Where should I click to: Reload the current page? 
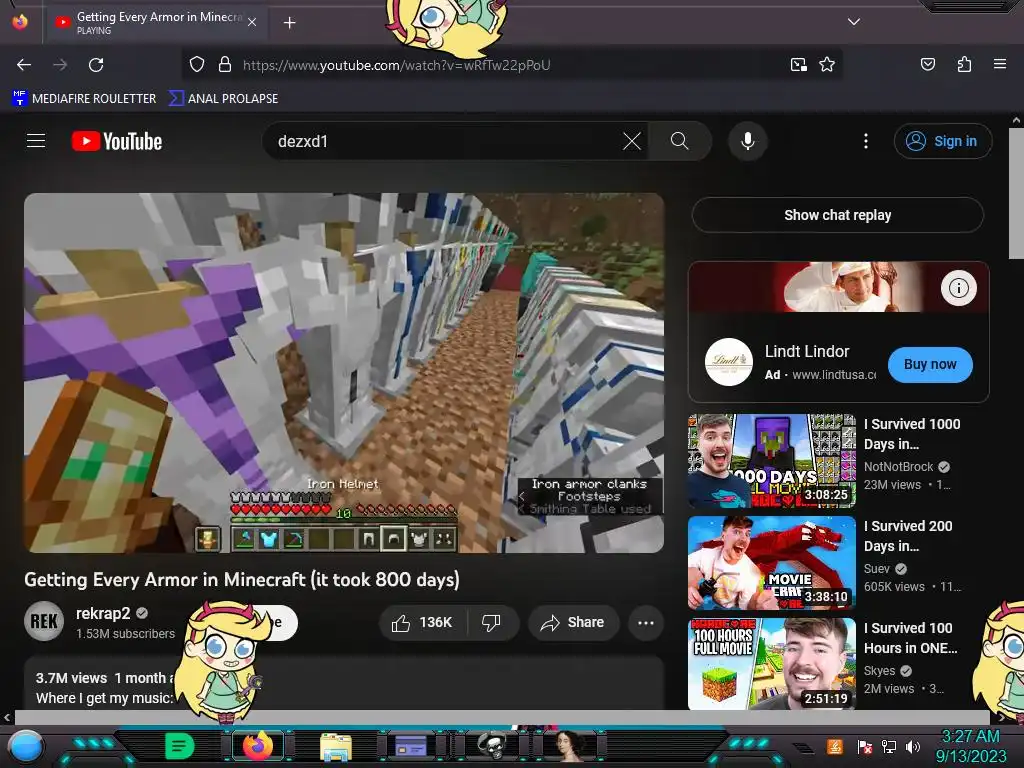tap(96, 65)
